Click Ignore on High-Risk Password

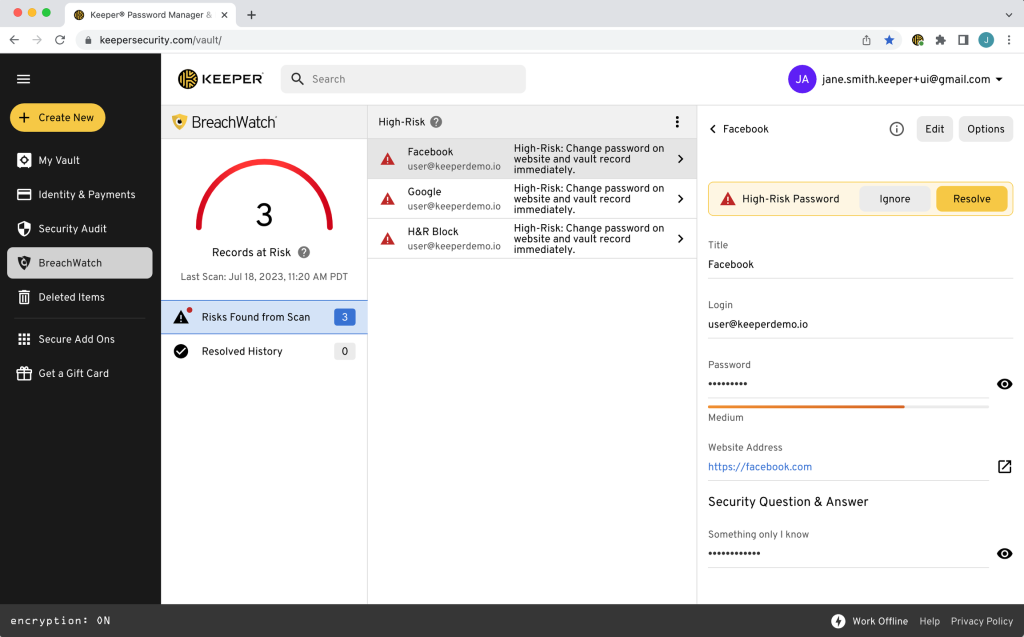tap(894, 199)
